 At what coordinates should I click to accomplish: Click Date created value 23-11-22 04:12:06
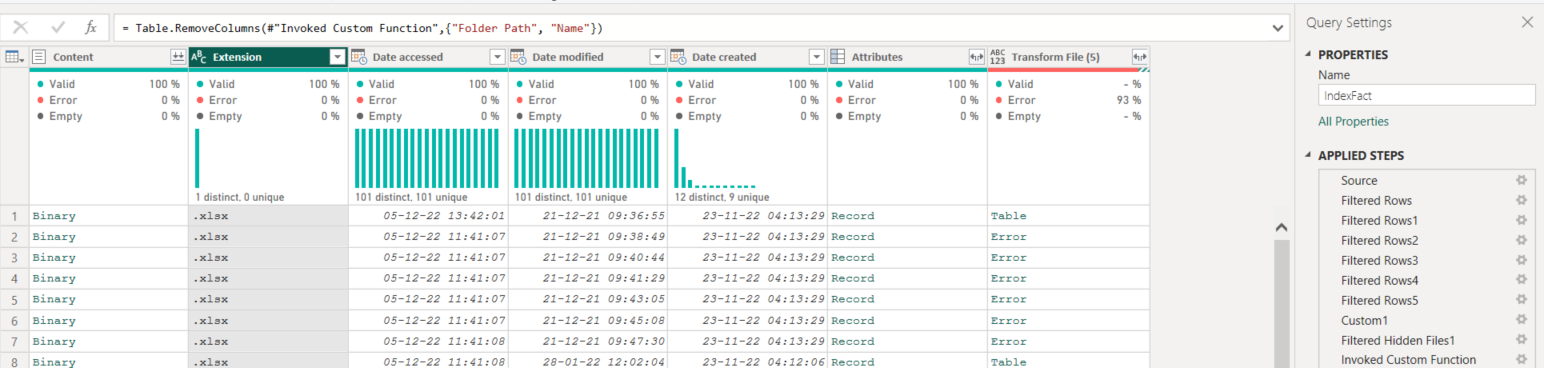748,363
